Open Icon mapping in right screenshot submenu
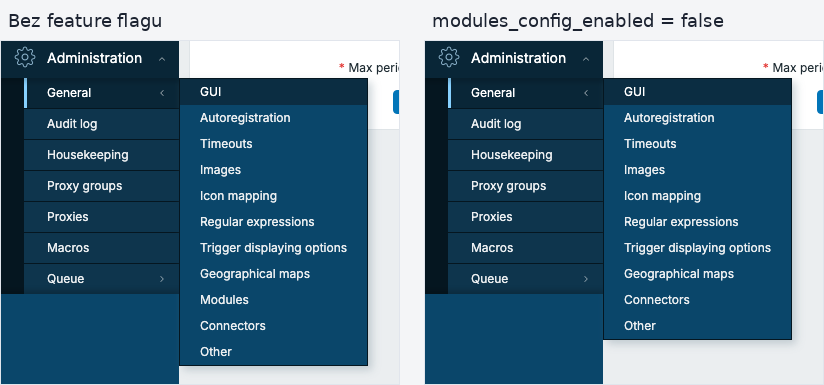The image size is (824, 385). point(697,196)
